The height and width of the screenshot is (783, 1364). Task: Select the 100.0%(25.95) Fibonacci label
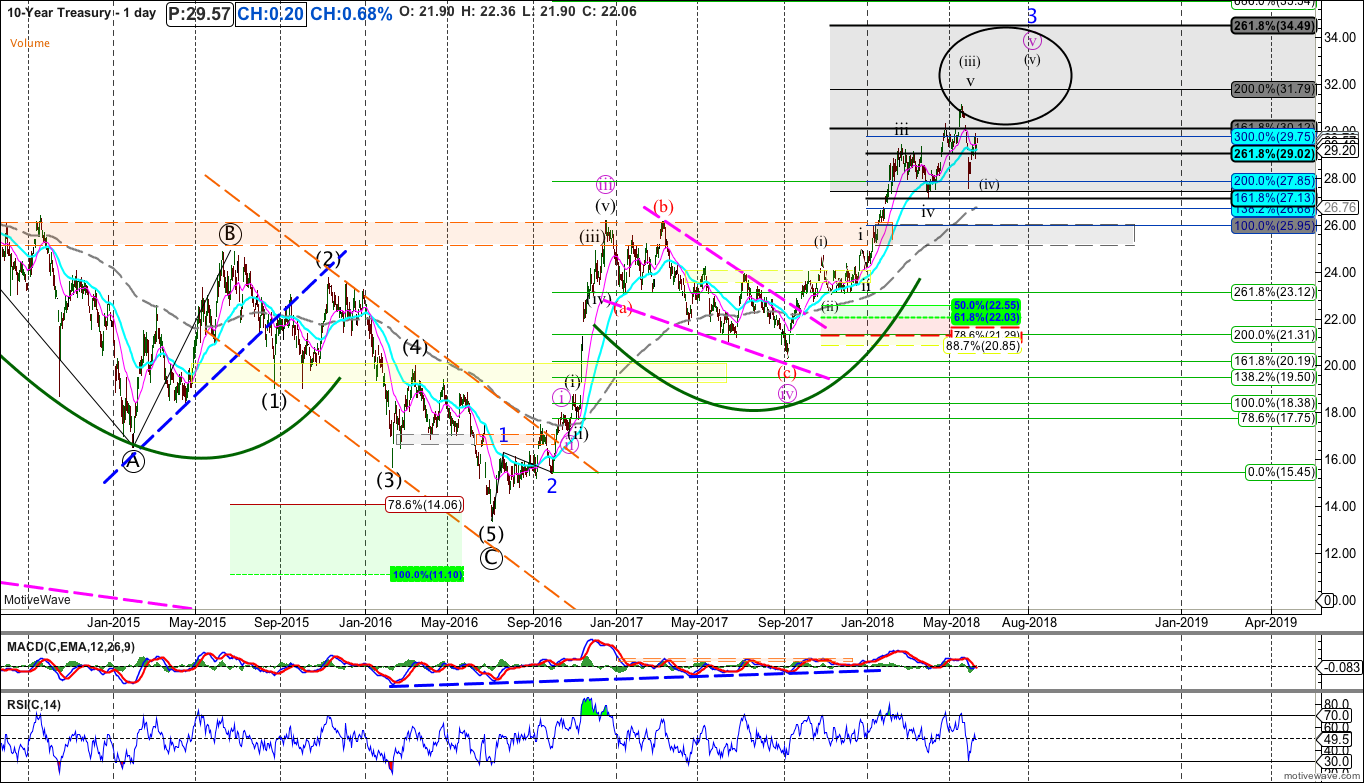click(x=1276, y=226)
